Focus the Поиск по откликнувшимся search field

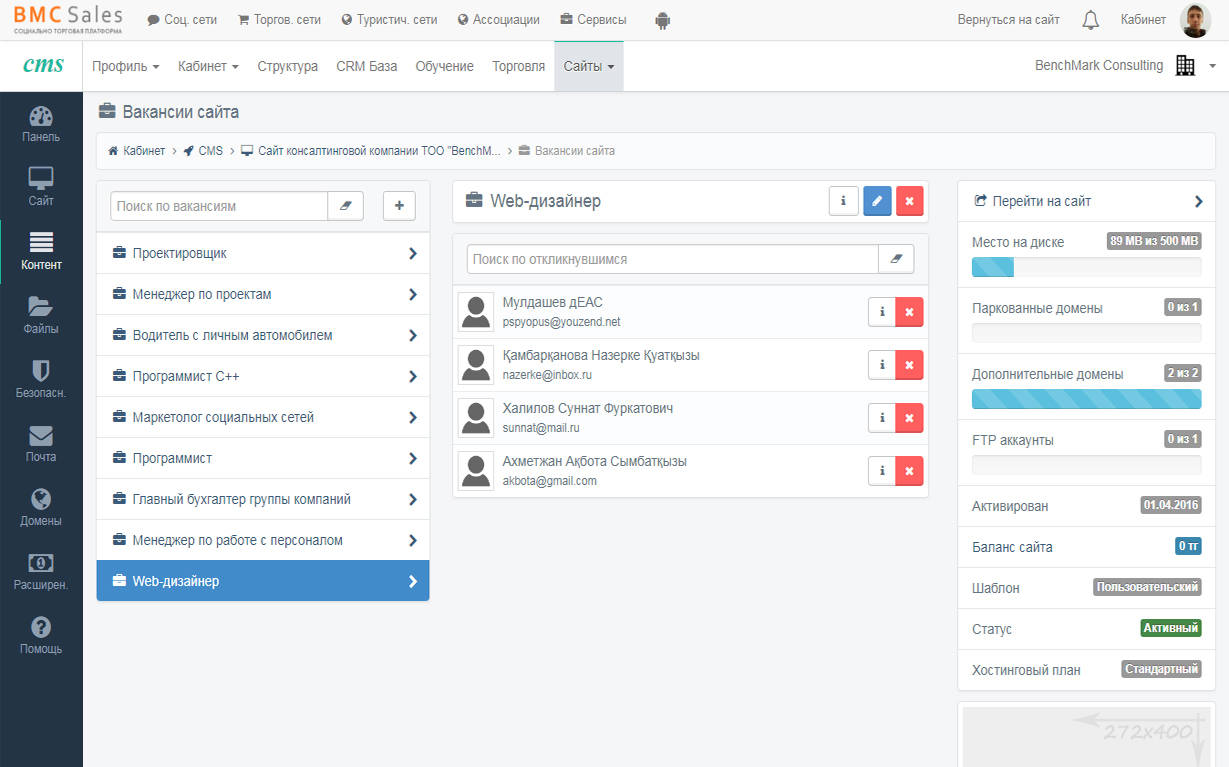[672, 259]
